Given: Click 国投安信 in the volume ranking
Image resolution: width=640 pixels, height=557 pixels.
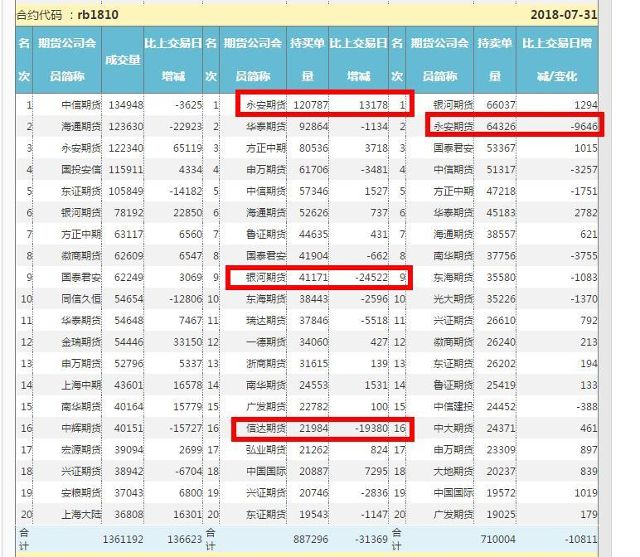Looking at the screenshot, I should pos(81,170).
